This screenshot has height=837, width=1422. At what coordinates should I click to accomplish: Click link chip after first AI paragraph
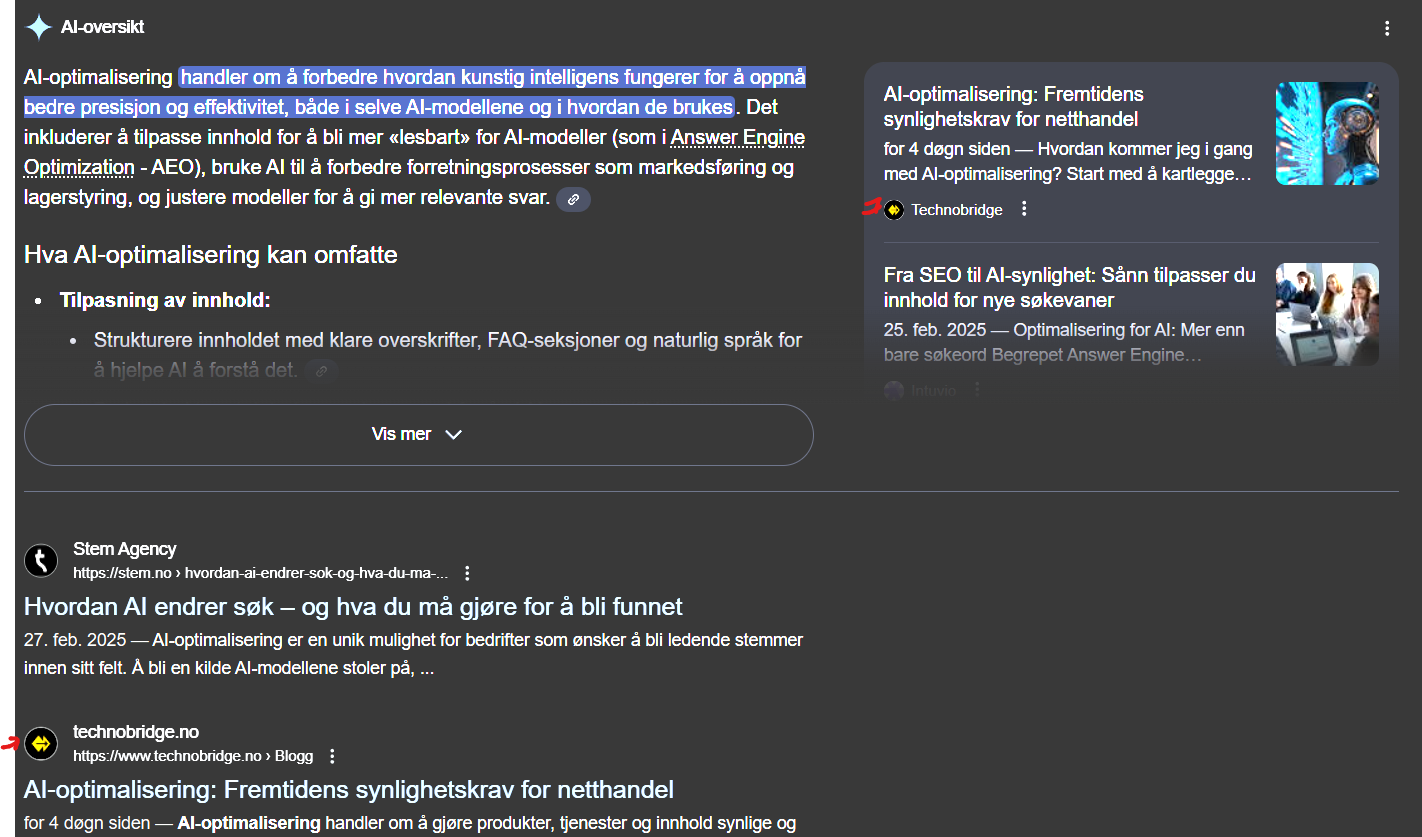[x=573, y=199]
